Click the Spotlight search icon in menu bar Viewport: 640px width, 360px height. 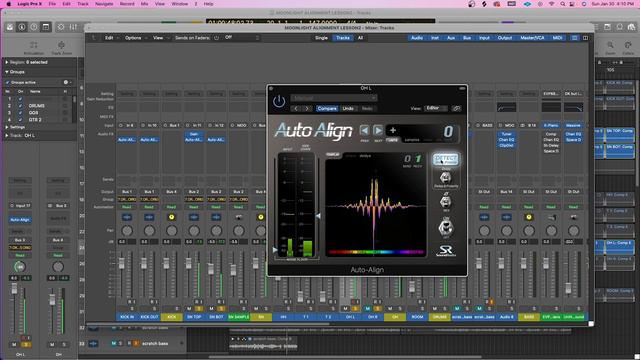pyautogui.click(x=562, y=4)
